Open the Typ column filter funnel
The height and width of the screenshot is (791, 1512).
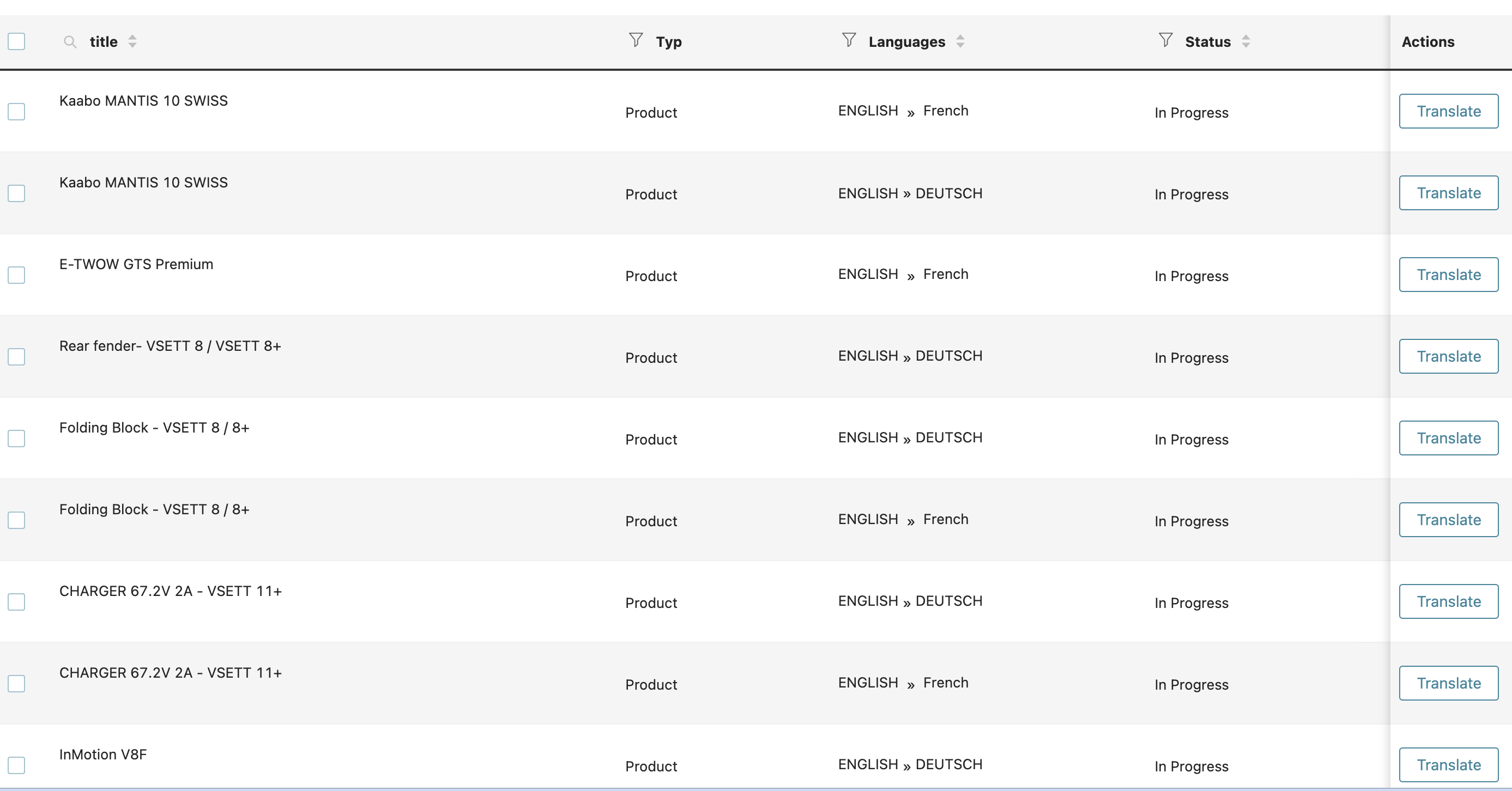pyautogui.click(x=636, y=40)
